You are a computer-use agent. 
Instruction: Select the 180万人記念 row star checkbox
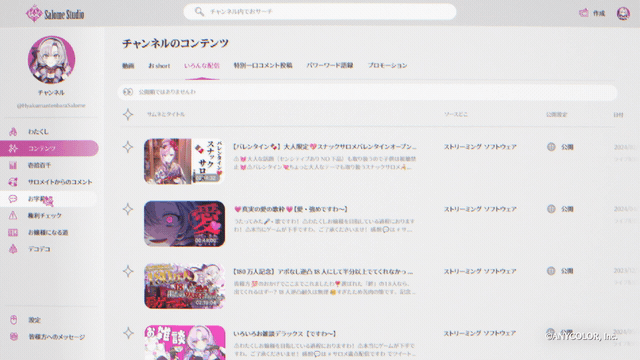[x=128, y=271]
